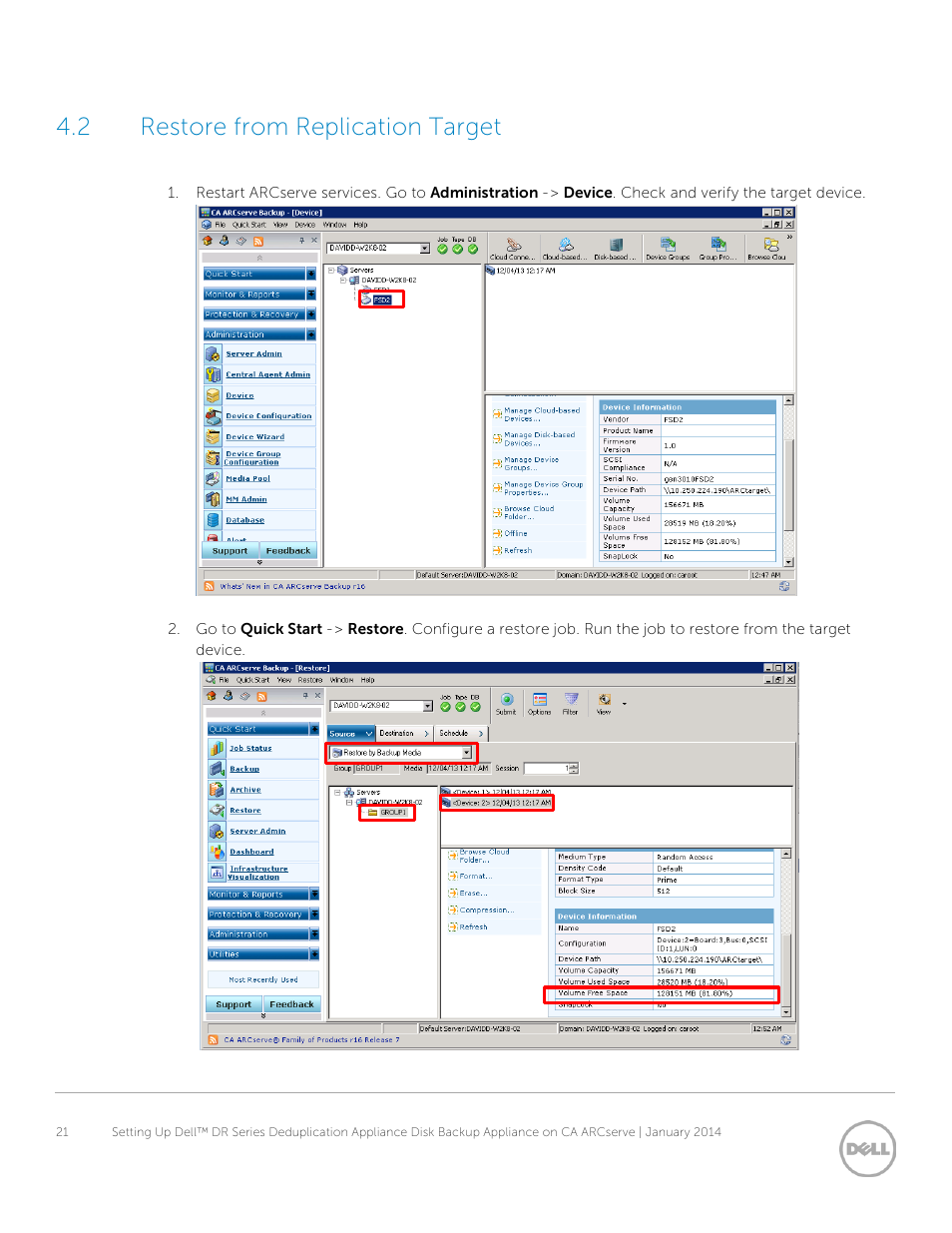Viewport: 952px width, 1233px height.
Task: Switch to Destination tab
Action: click(x=403, y=734)
